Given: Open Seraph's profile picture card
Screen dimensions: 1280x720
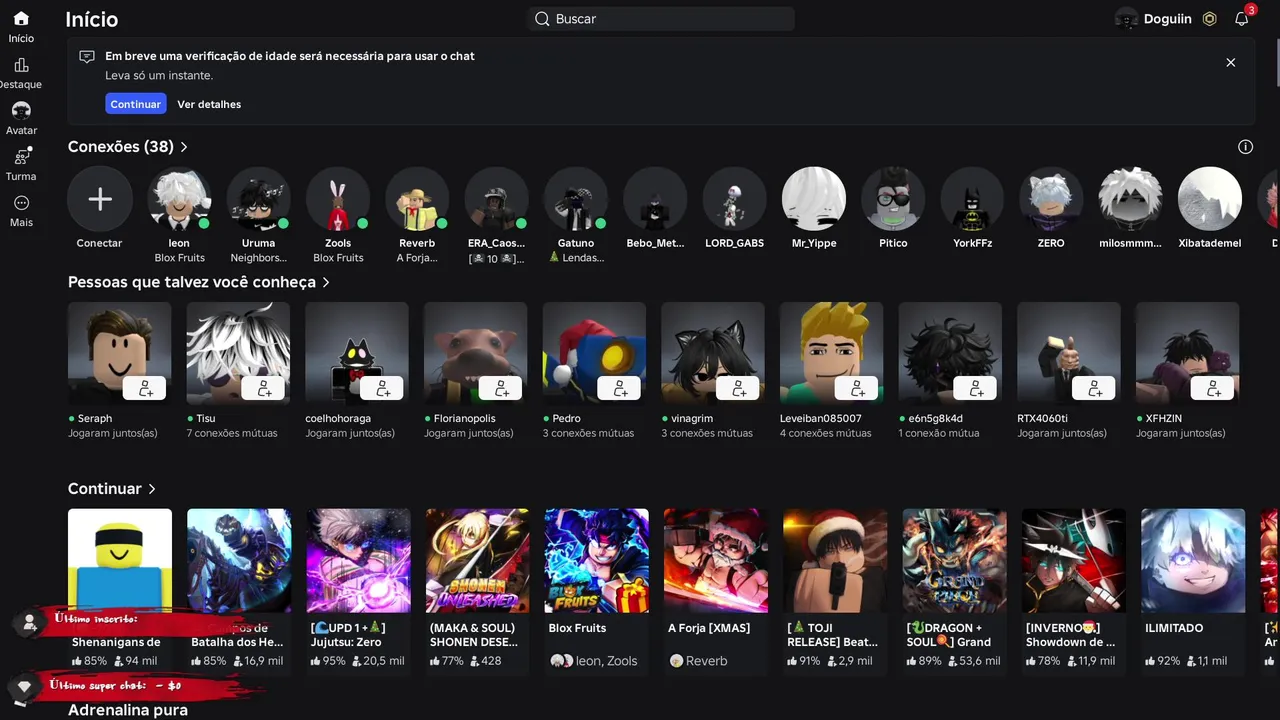Looking at the screenshot, I should click(120, 354).
